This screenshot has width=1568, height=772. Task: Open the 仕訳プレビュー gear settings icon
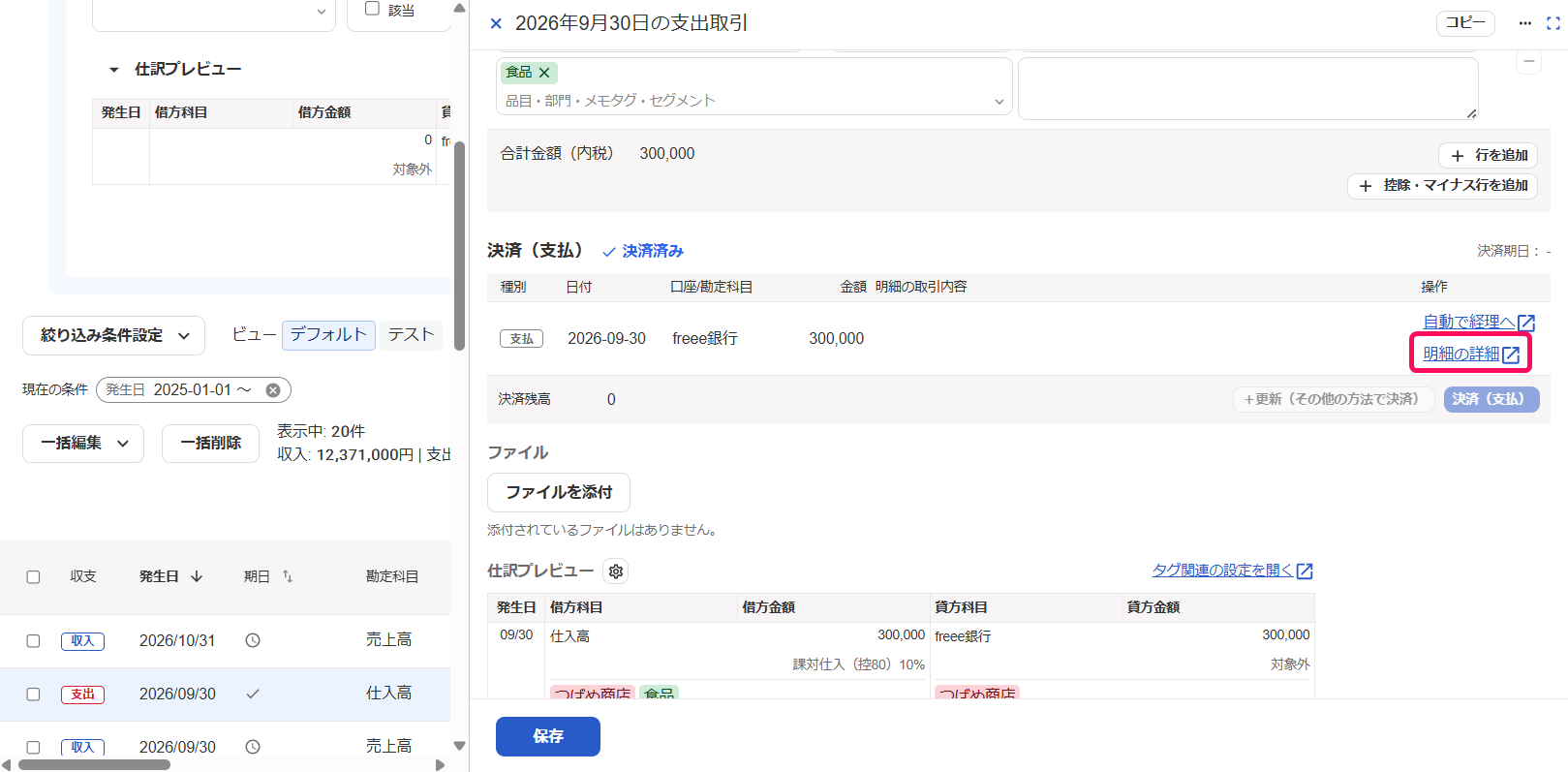pos(616,571)
